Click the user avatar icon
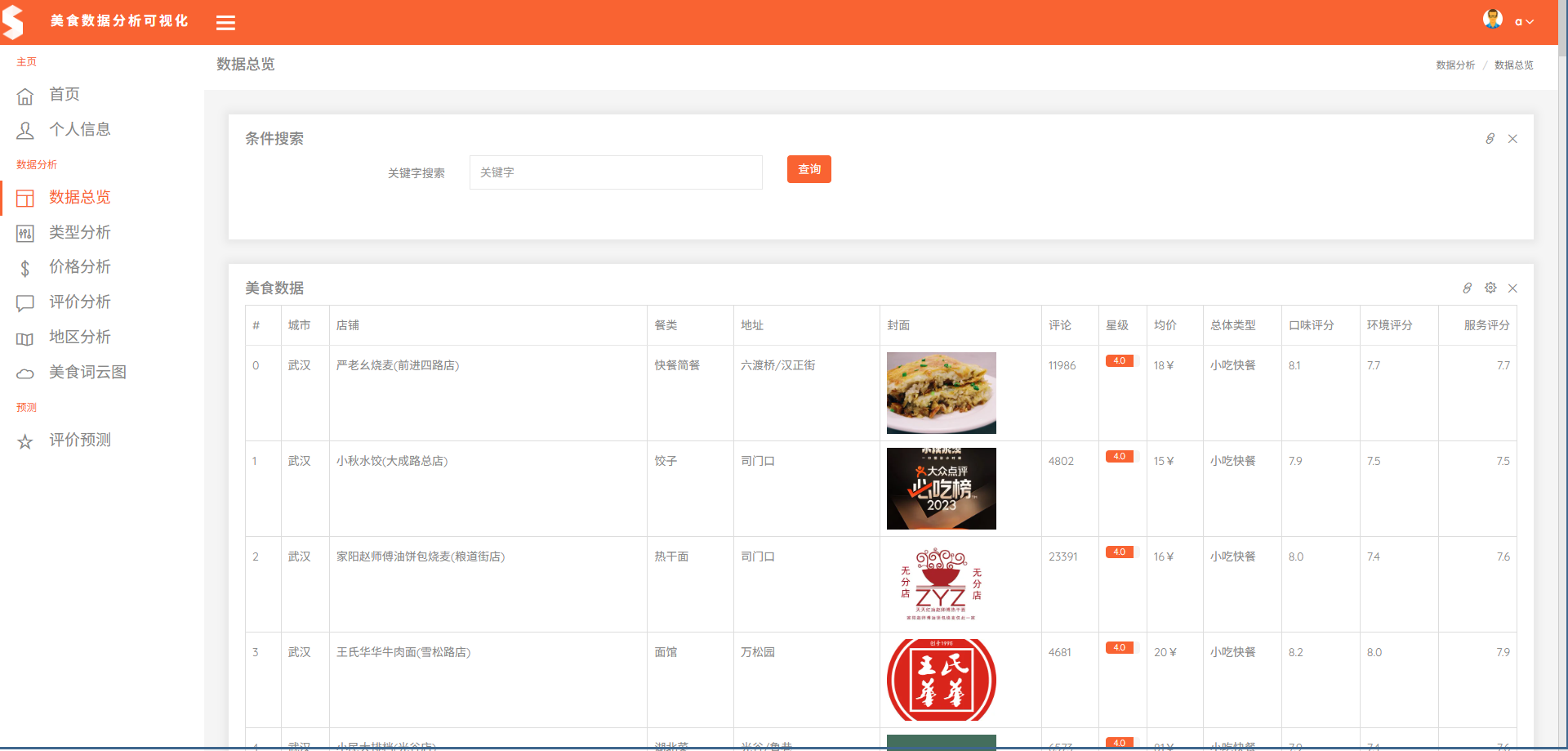 click(1493, 20)
